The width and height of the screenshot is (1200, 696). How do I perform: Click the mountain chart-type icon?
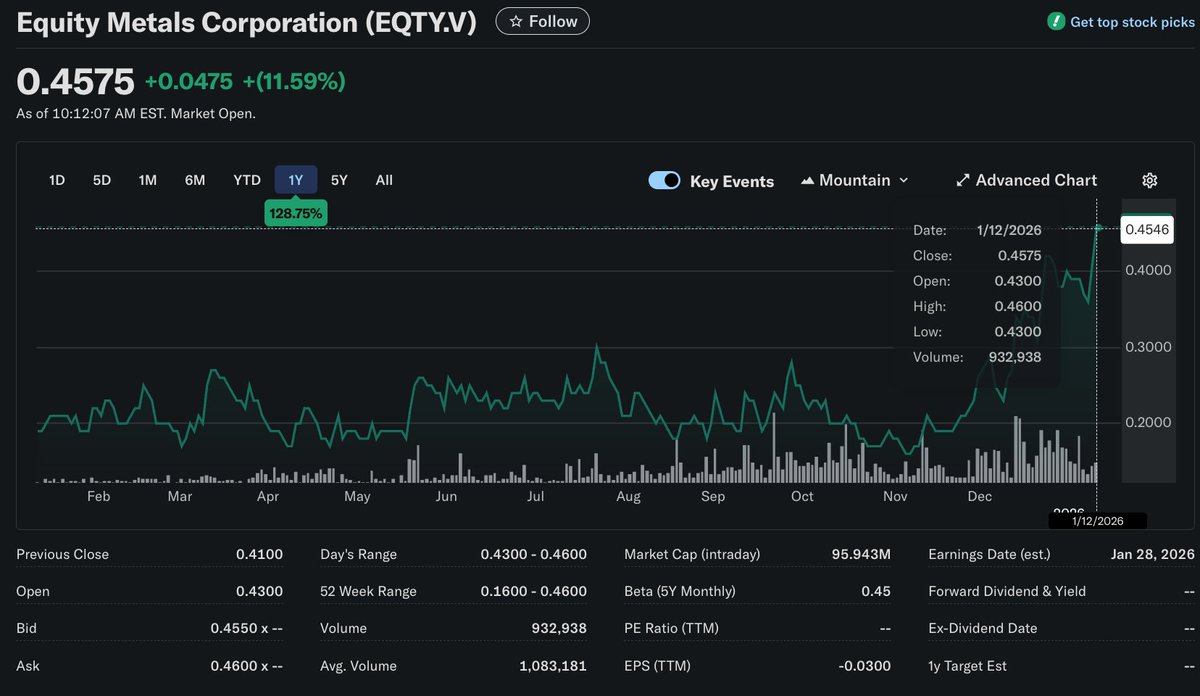808,180
